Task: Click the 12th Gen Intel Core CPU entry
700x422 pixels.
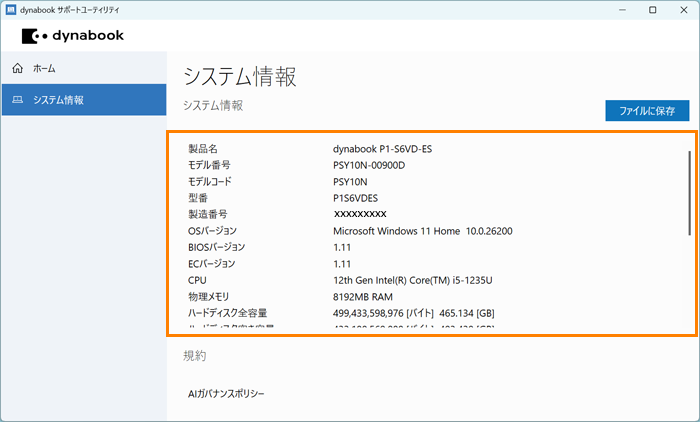Action: point(411,280)
